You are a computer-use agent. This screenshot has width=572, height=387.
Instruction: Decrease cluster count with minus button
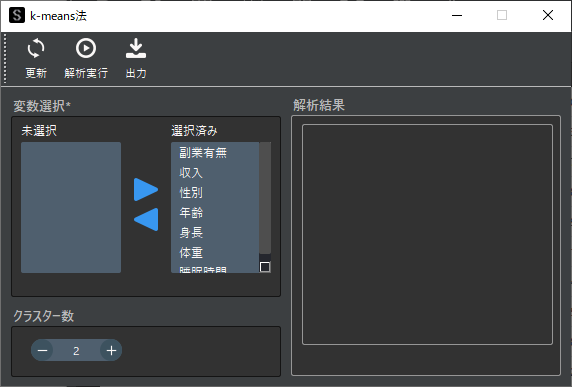coord(42,351)
